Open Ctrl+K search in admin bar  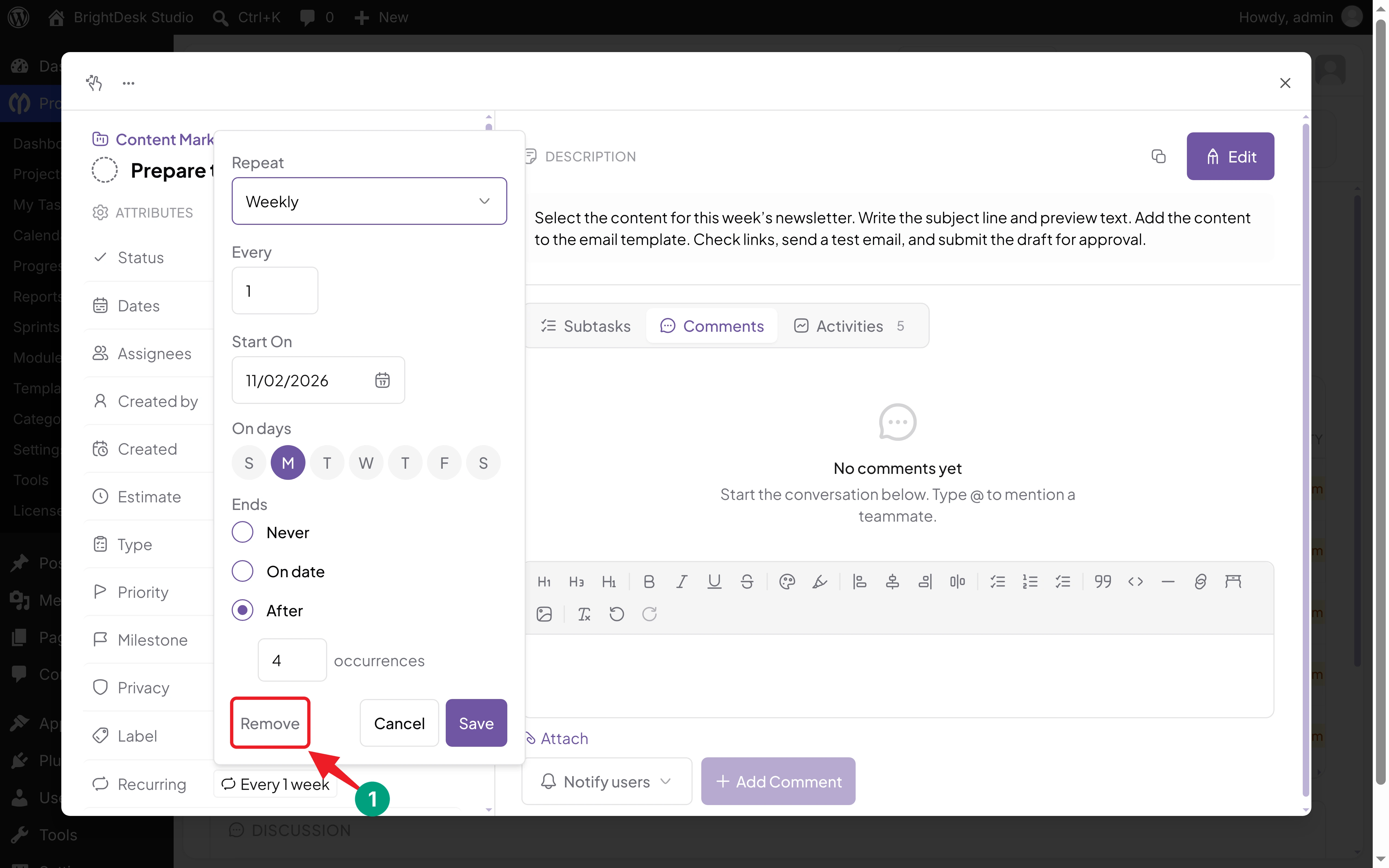coord(246,17)
